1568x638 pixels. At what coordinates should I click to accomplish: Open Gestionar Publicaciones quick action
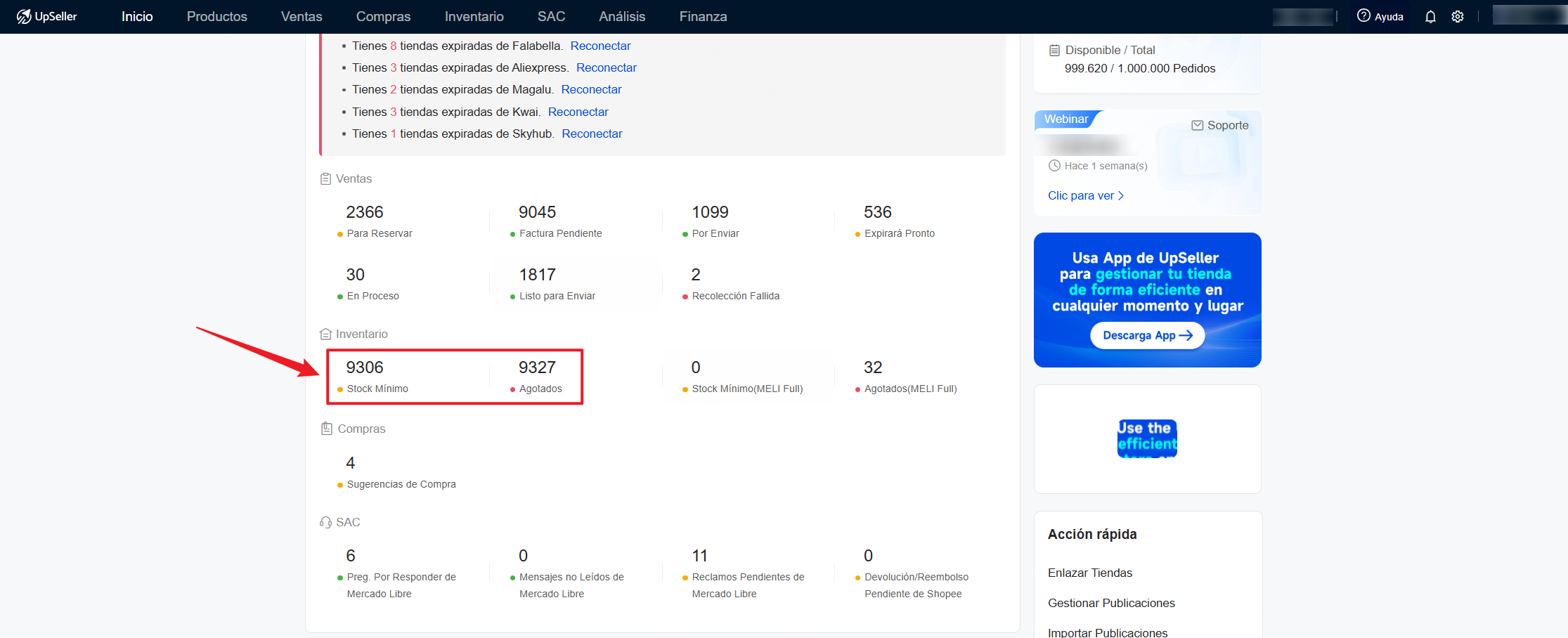coord(1111,603)
